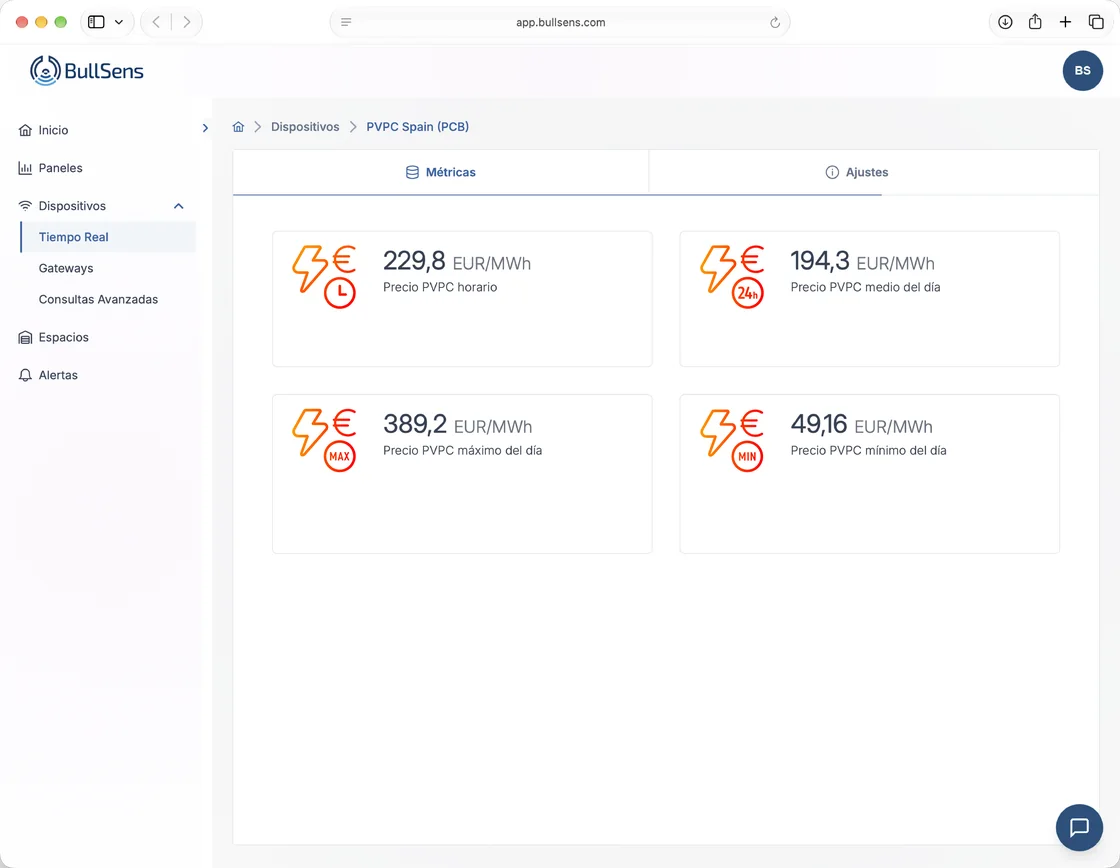Click the 194,3 EUR/MWh value
Image resolution: width=1120 pixels, height=868 pixels.
coord(863,261)
